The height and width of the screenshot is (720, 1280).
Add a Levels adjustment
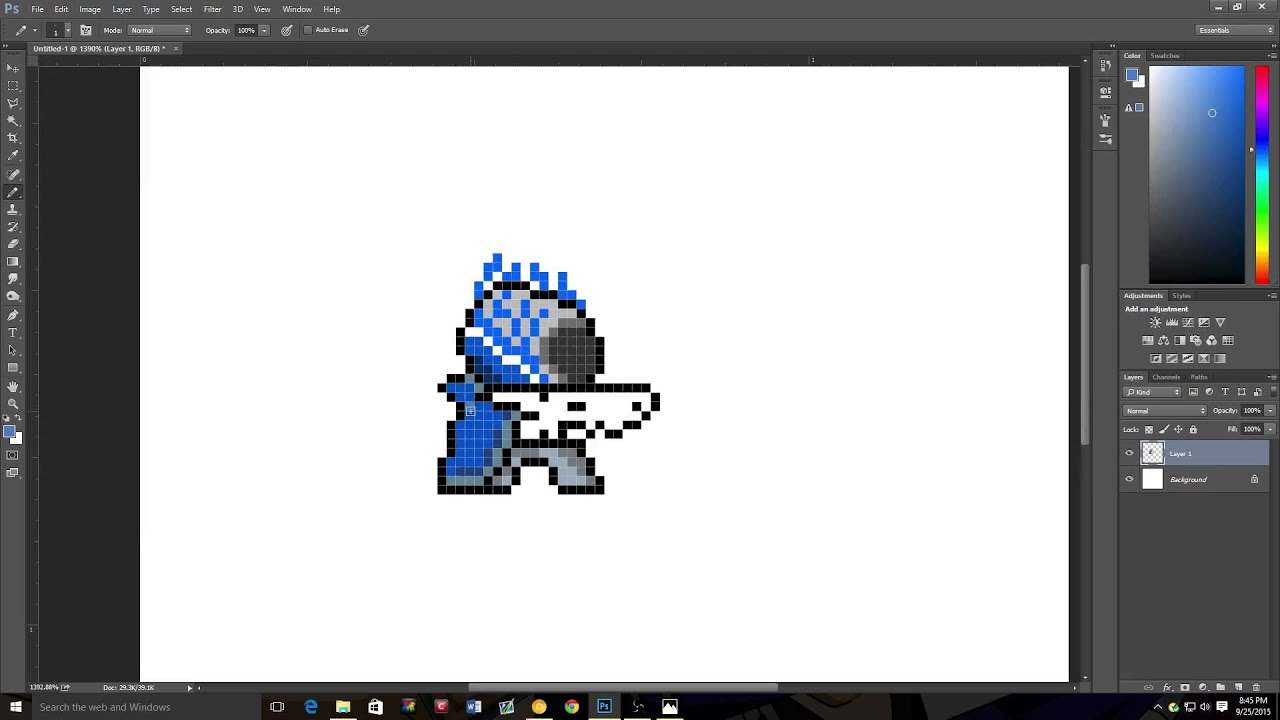click(1172, 323)
